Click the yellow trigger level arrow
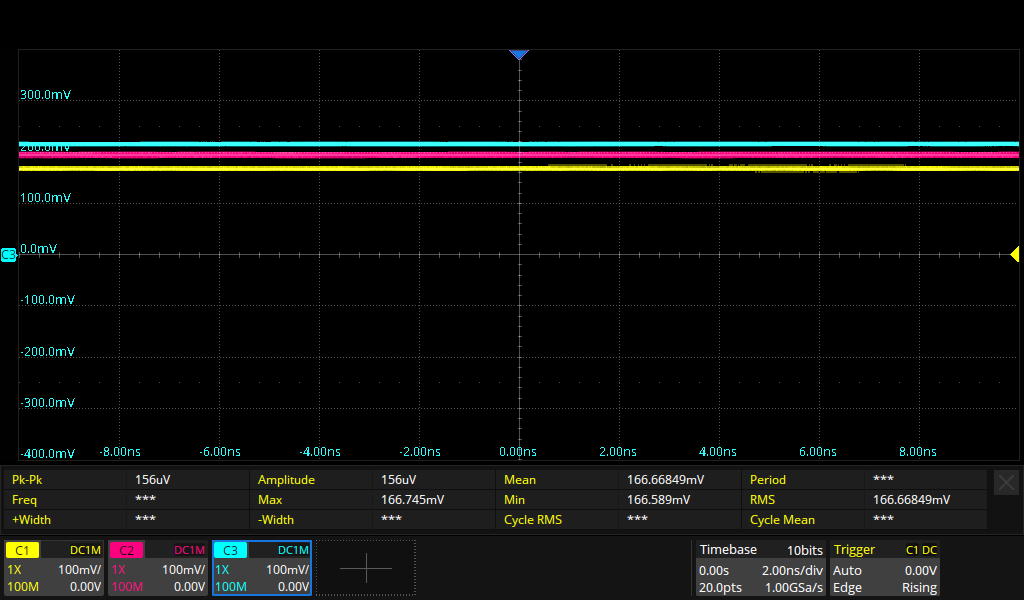Screen dimensions: 1024x600 1014,254
